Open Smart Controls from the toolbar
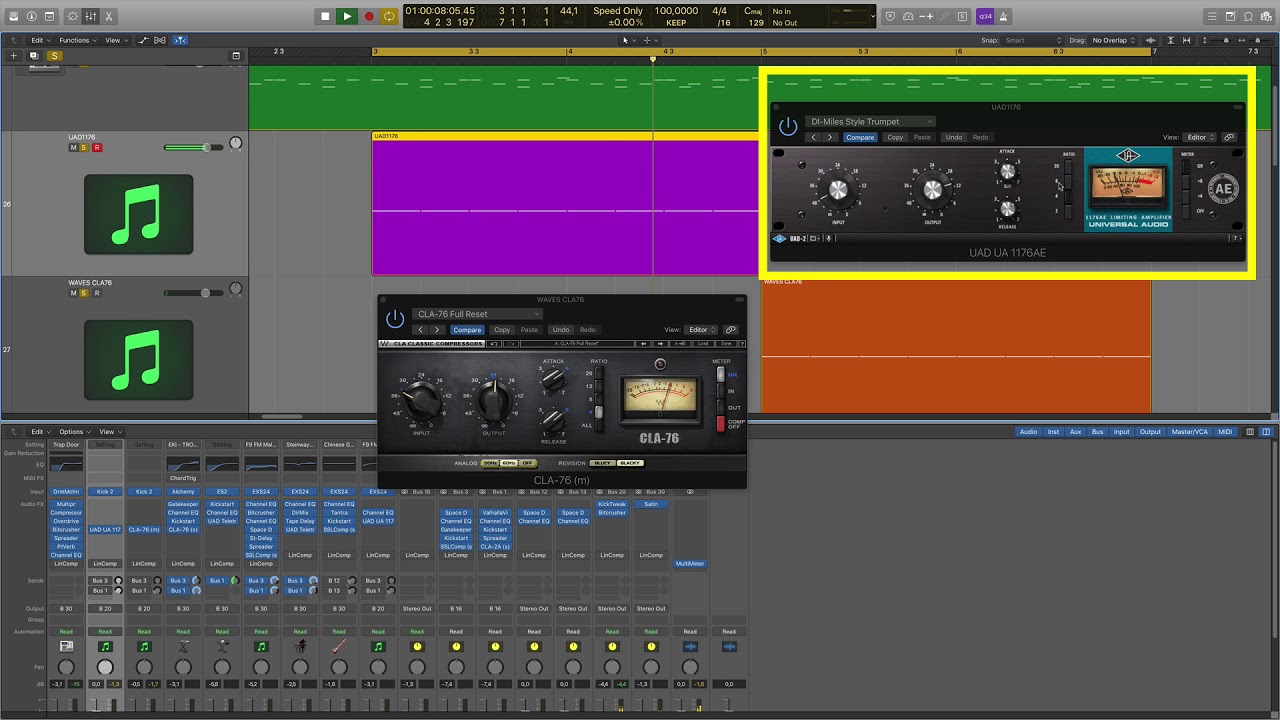Image resolution: width=1280 pixels, height=720 pixels. click(x=73, y=16)
